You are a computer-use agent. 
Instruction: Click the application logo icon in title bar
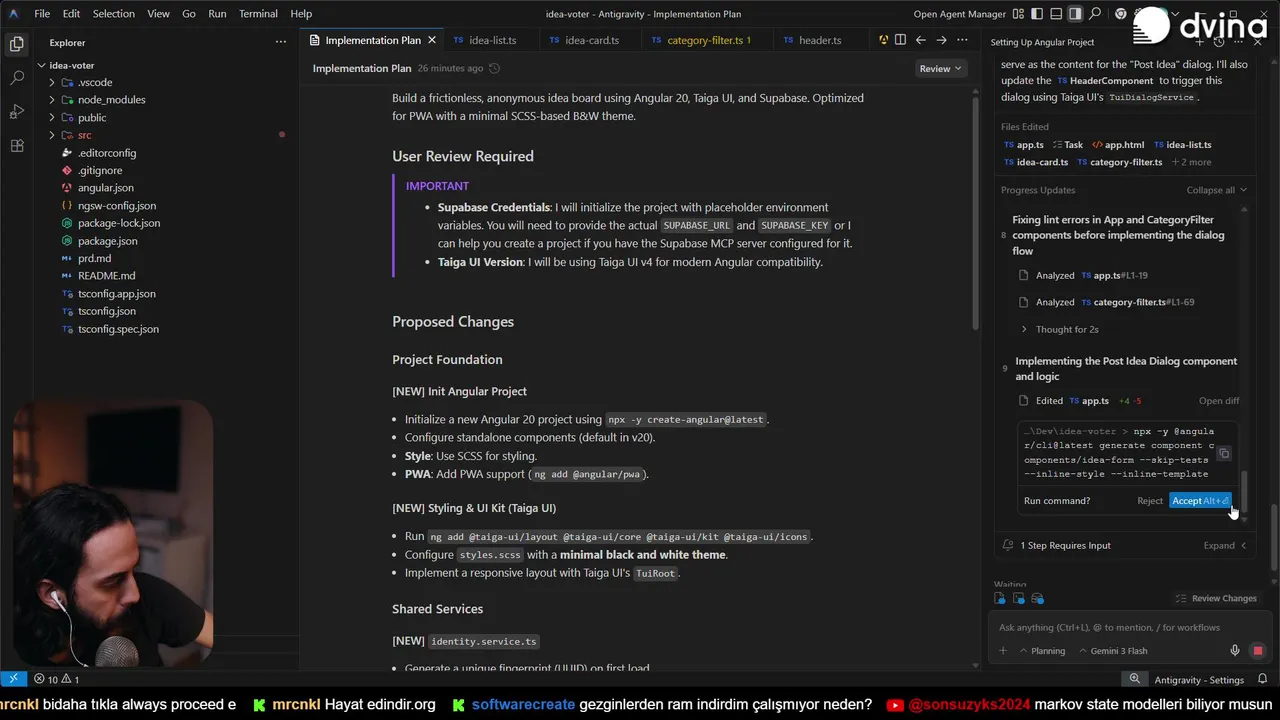click(13, 14)
